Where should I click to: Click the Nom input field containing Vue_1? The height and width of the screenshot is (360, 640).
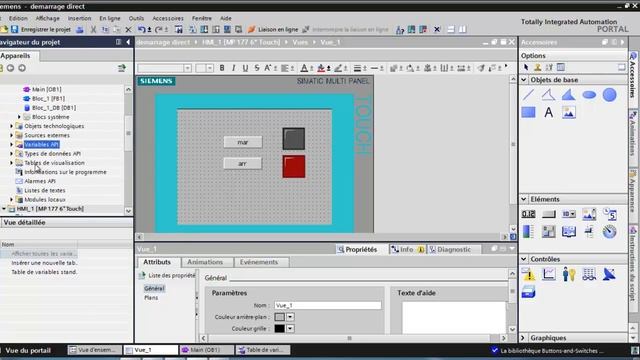(x=328, y=305)
